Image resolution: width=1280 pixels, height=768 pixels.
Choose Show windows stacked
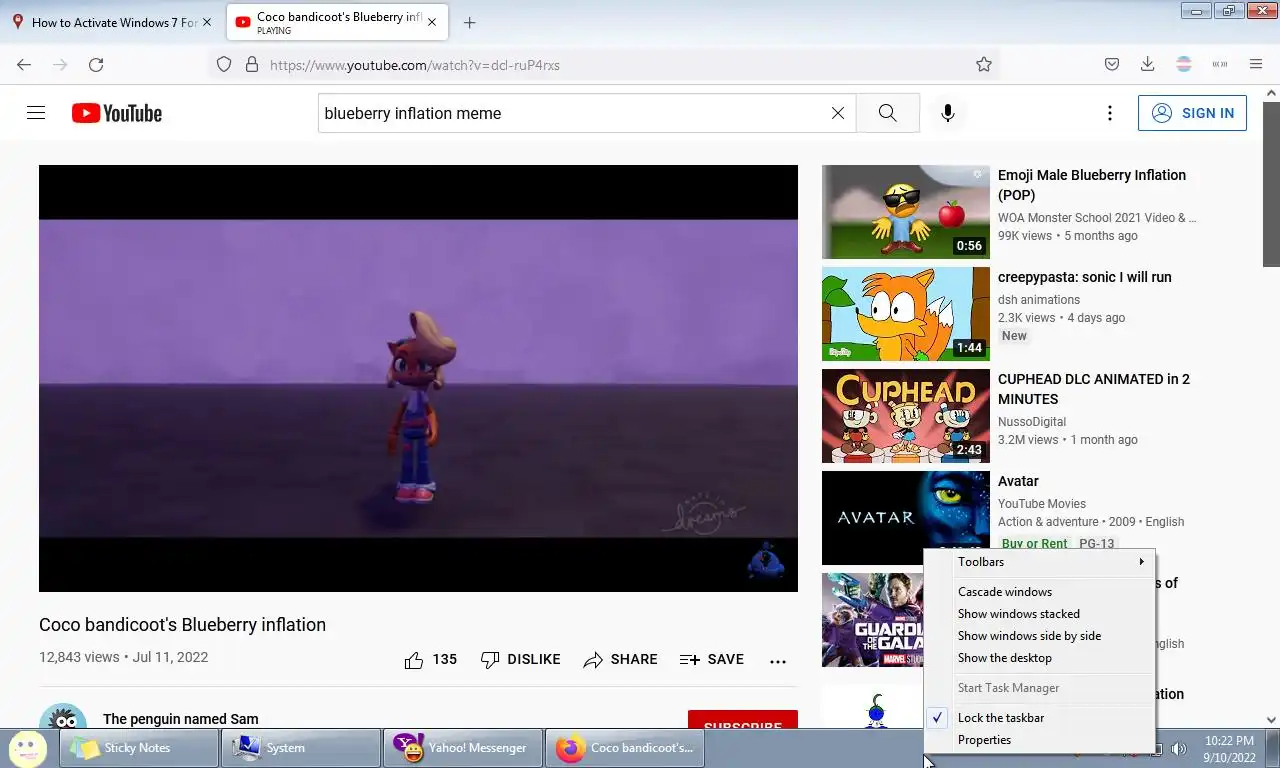(x=1039, y=614)
